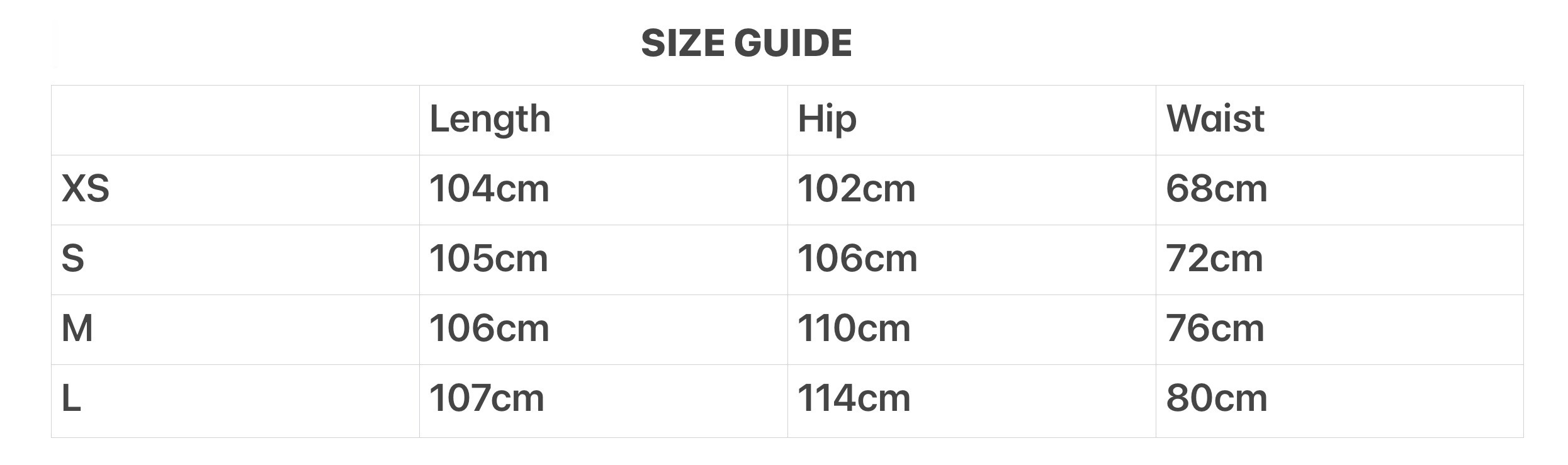Screen dimensions: 1568x465
Task: Click the S size row label
Action: pos(73,259)
